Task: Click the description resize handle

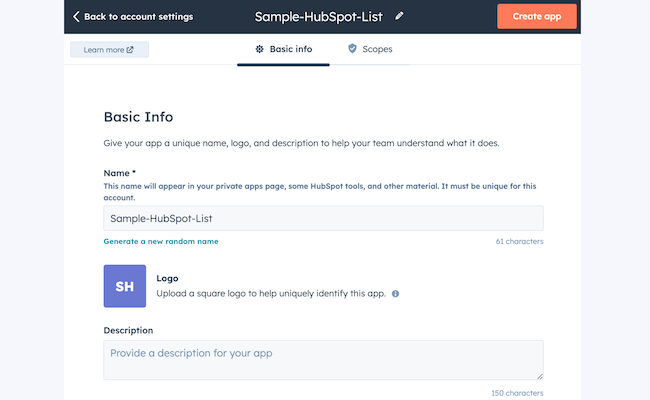Action: [x=540, y=376]
